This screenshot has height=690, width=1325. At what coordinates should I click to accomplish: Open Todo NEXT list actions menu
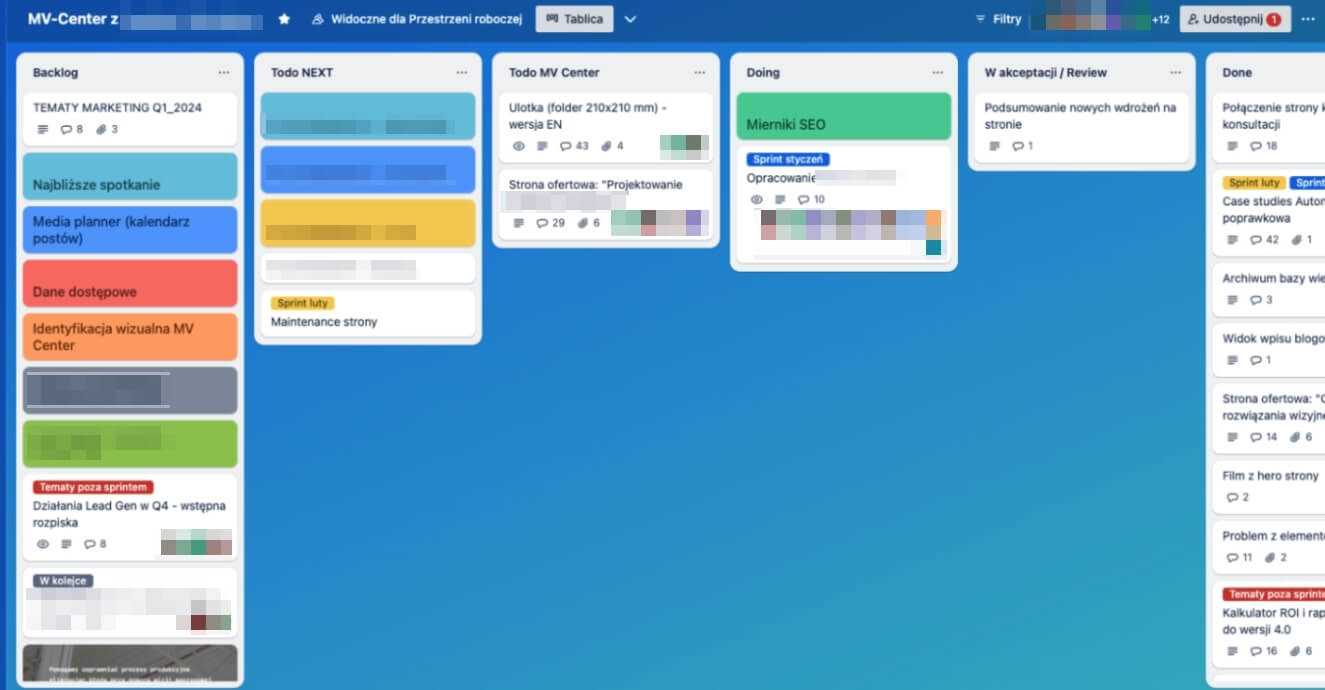pos(462,73)
